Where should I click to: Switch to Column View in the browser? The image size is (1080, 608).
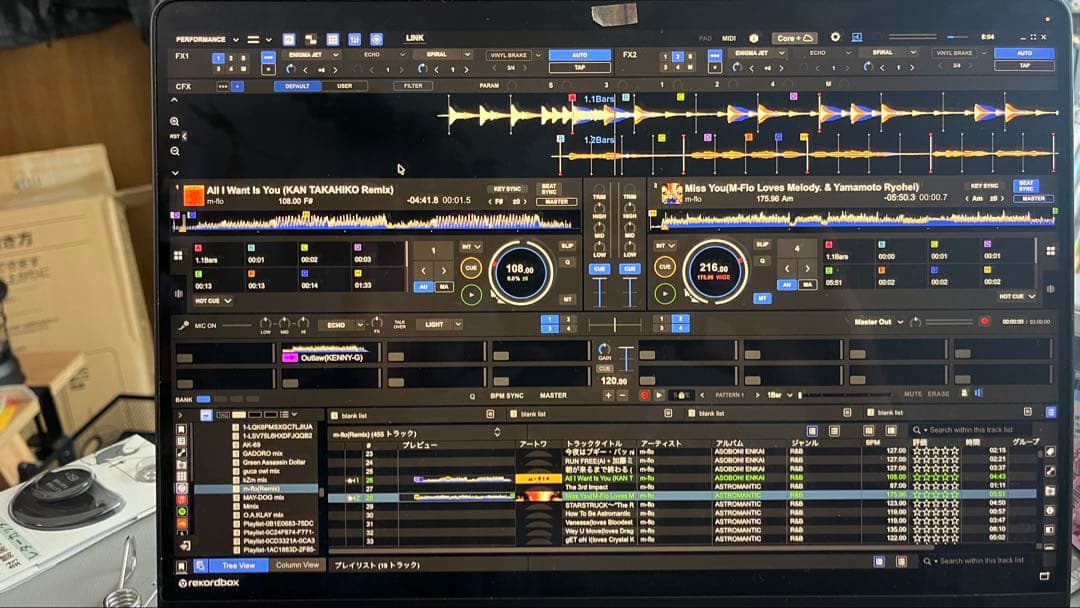click(x=298, y=565)
